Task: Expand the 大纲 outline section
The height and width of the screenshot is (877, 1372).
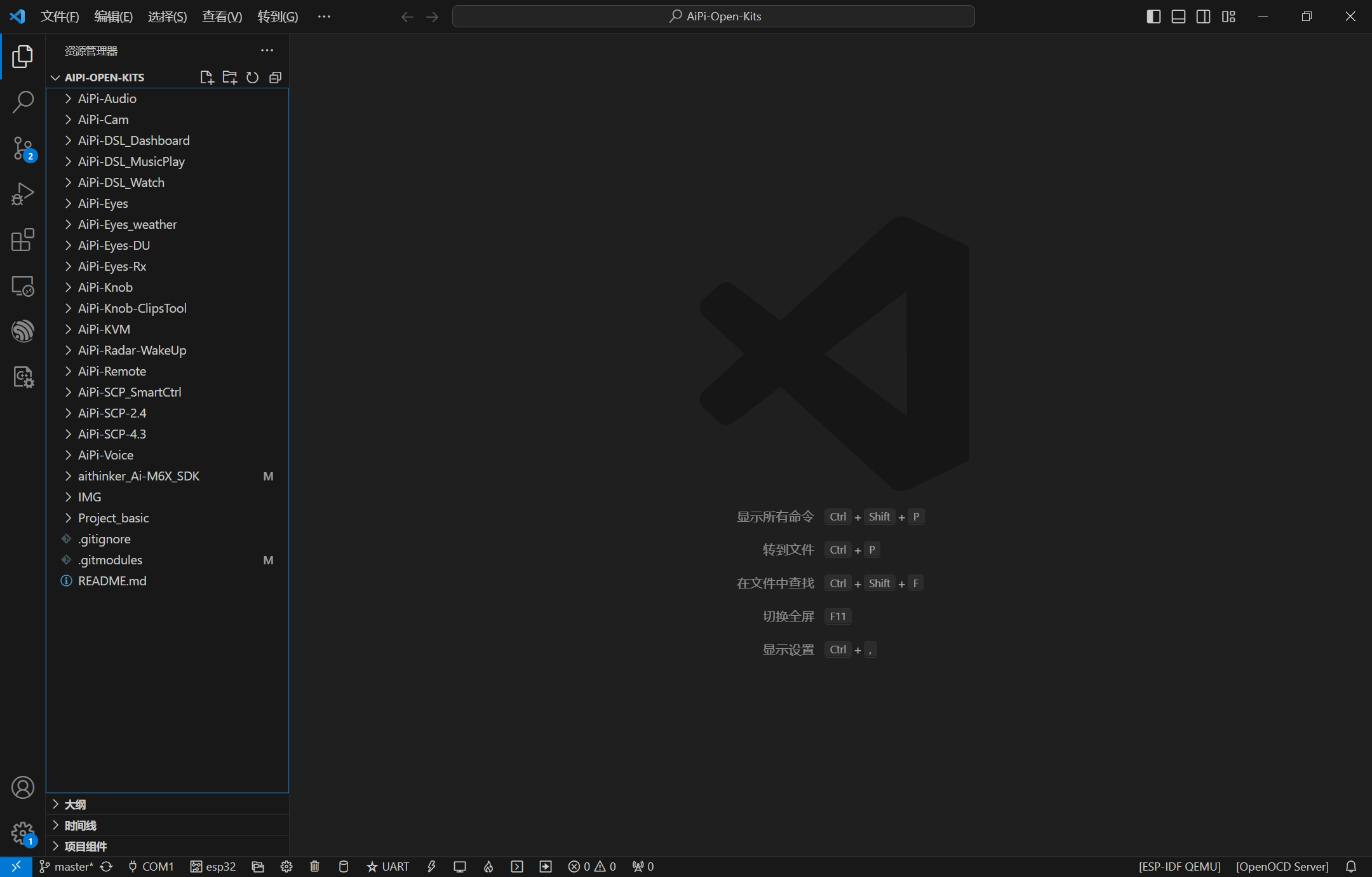Action: click(168, 805)
